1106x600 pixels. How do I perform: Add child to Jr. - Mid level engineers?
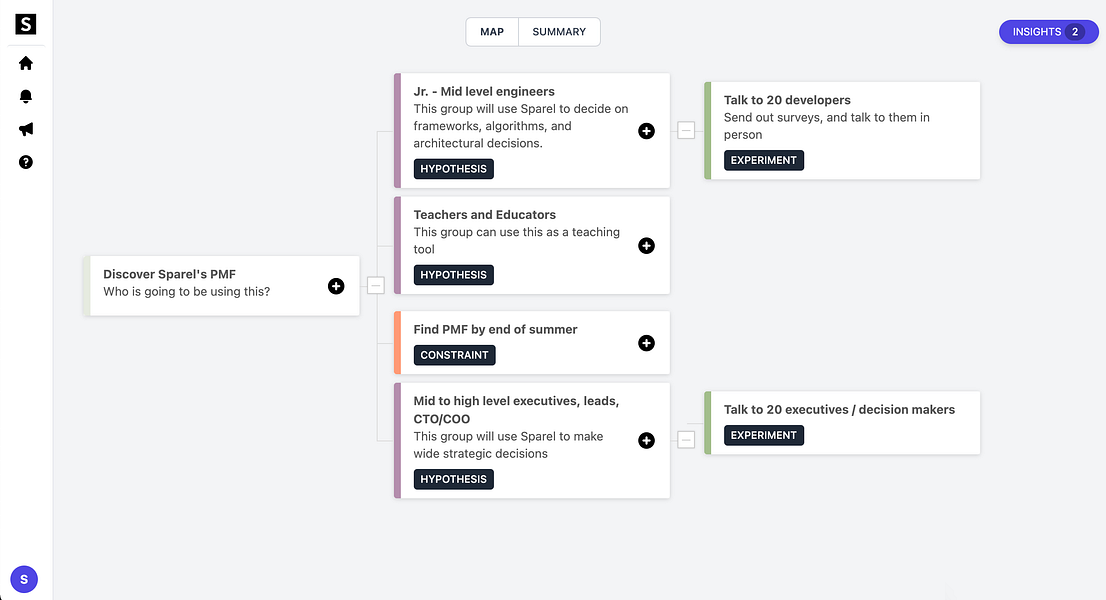[646, 131]
